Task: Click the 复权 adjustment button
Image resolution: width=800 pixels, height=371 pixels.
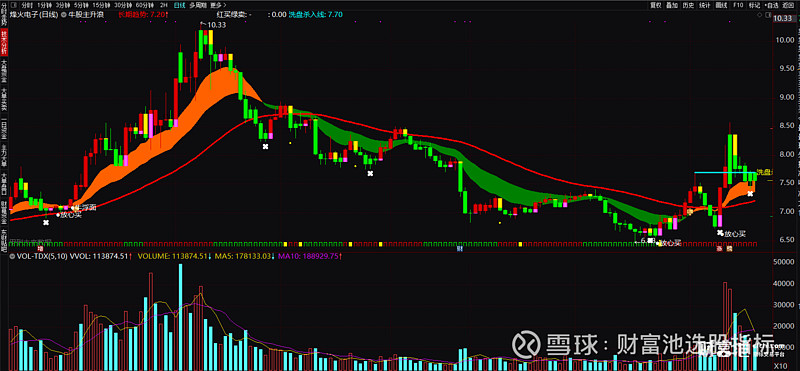Action: click(x=656, y=5)
